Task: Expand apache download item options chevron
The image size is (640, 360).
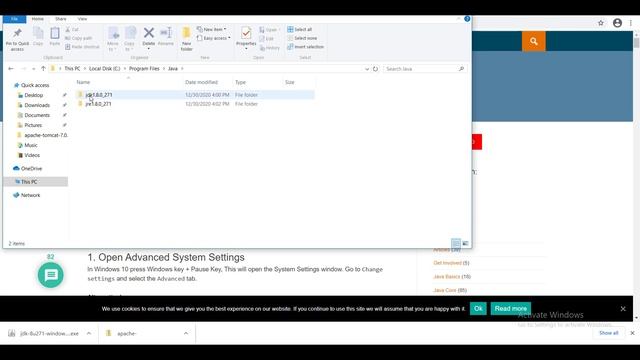Action: click(186, 333)
